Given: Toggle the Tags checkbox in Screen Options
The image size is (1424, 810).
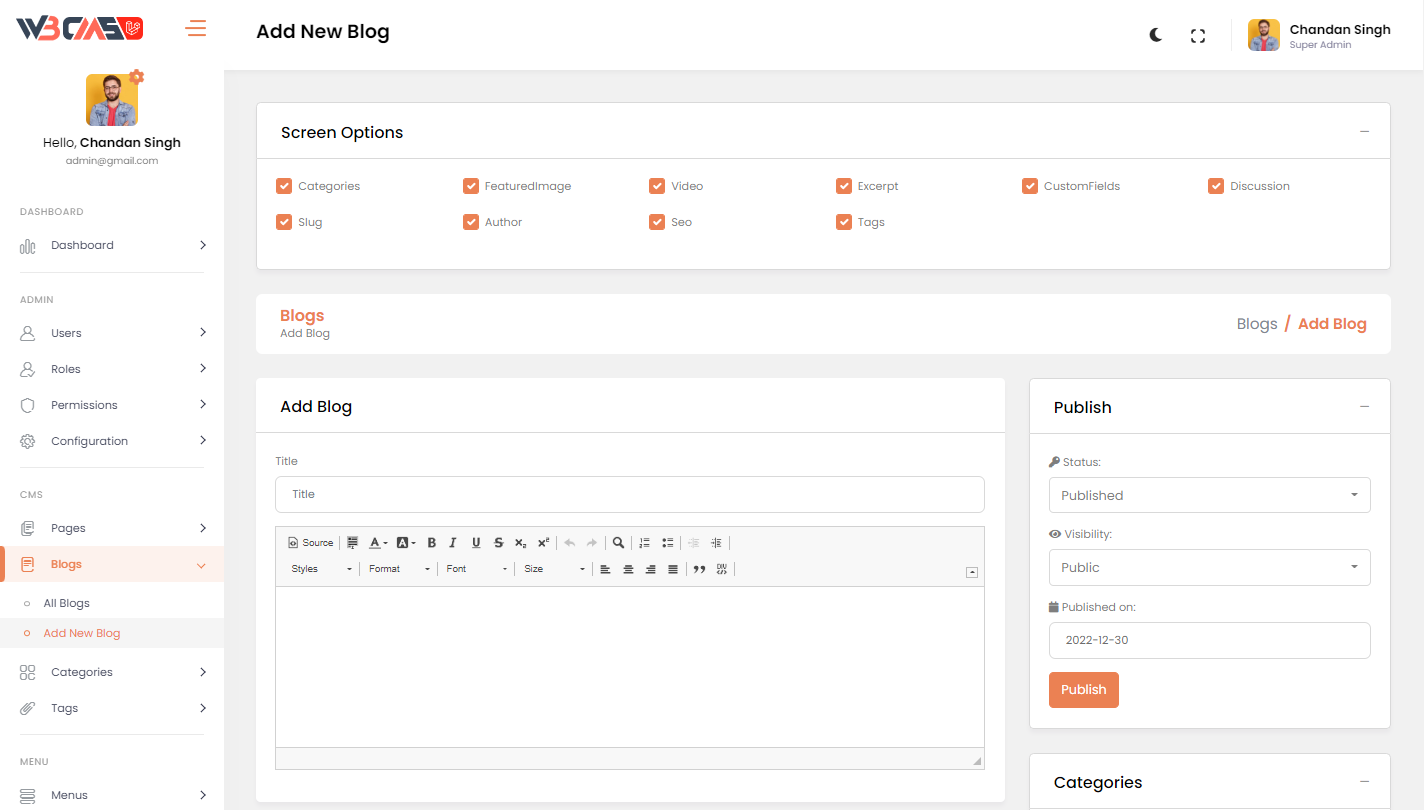Looking at the screenshot, I should (x=844, y=222).
